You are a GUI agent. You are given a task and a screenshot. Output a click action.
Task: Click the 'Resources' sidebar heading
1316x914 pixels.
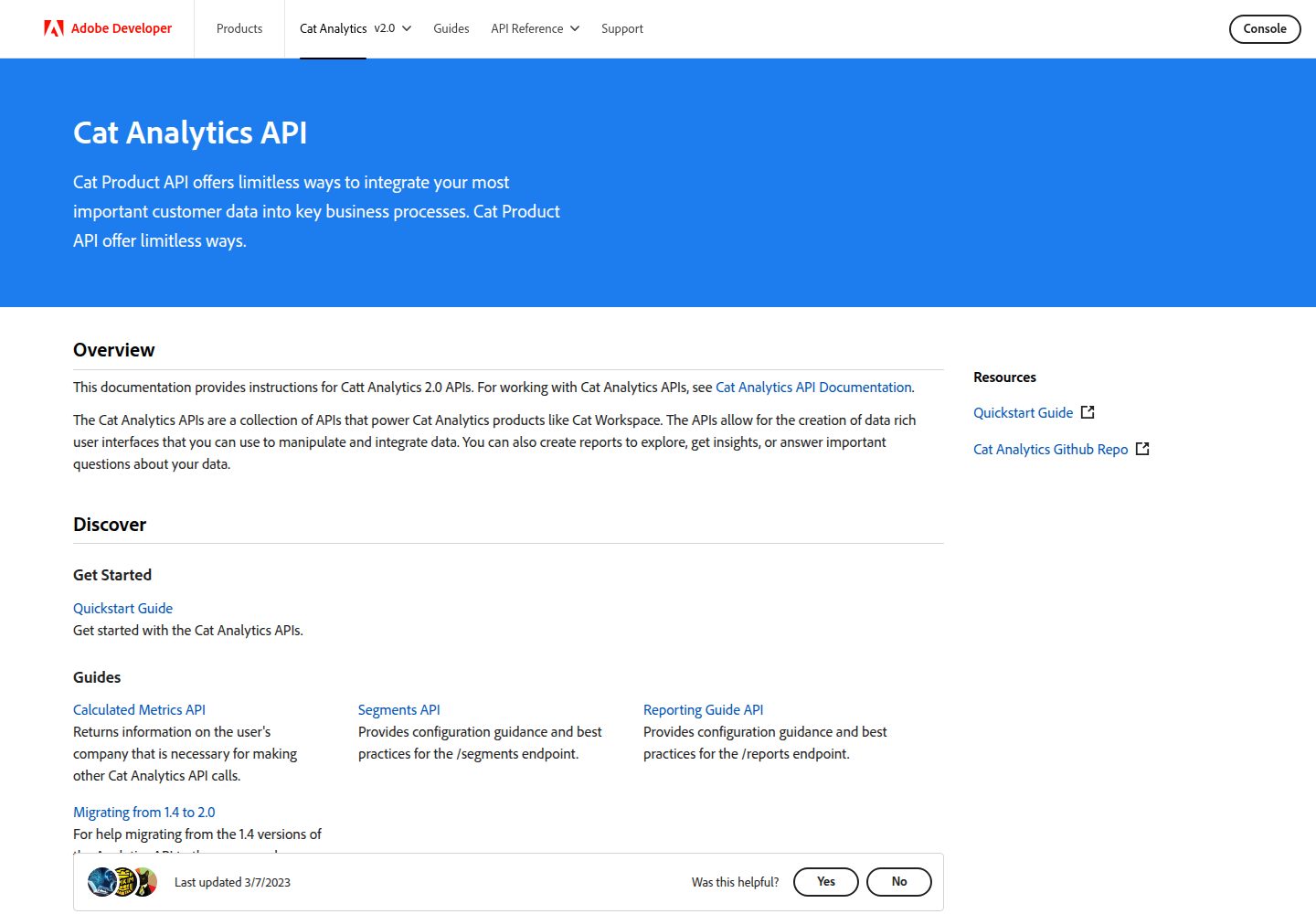[x=1004, y=377]
